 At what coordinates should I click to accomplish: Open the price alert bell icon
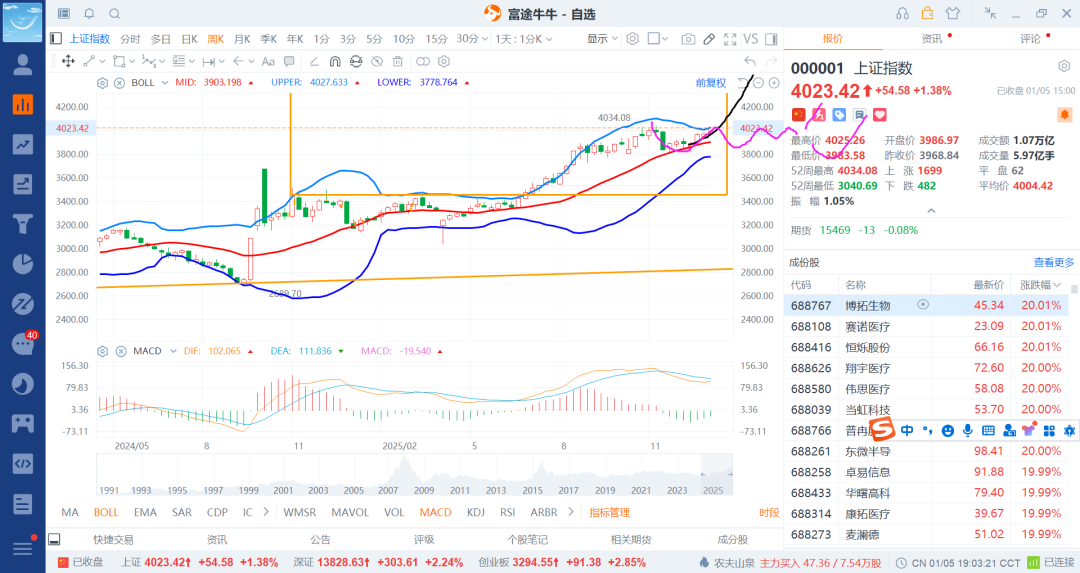click(x=89, y=14)
